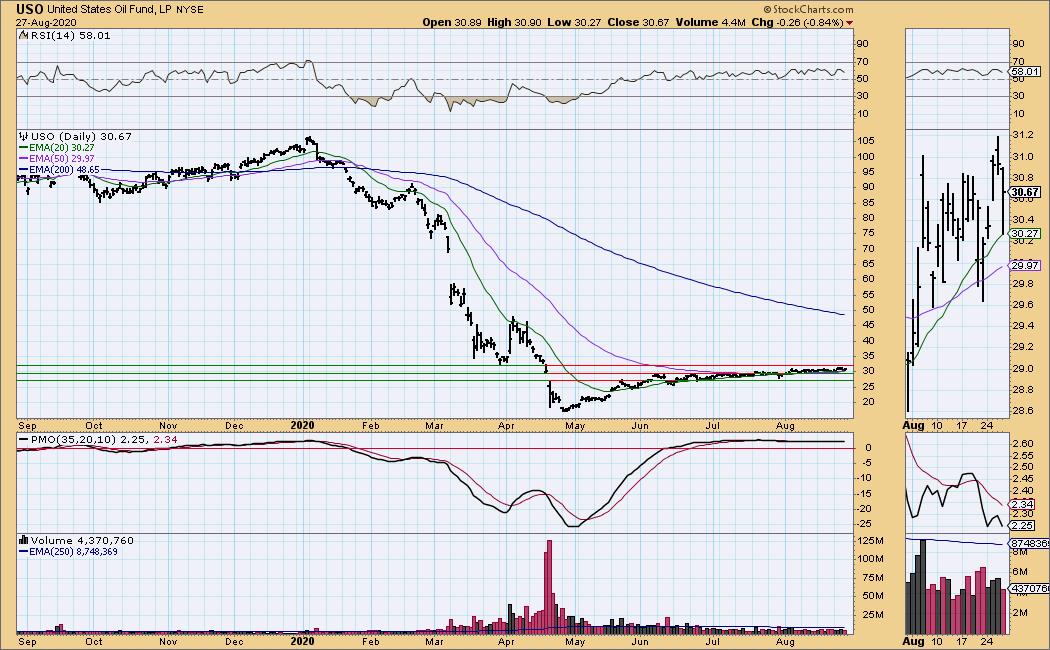This screenshot has height=650, width=1050.
Task: Click the bold Aug label under the mini price chart
Action: coord(913,426)
